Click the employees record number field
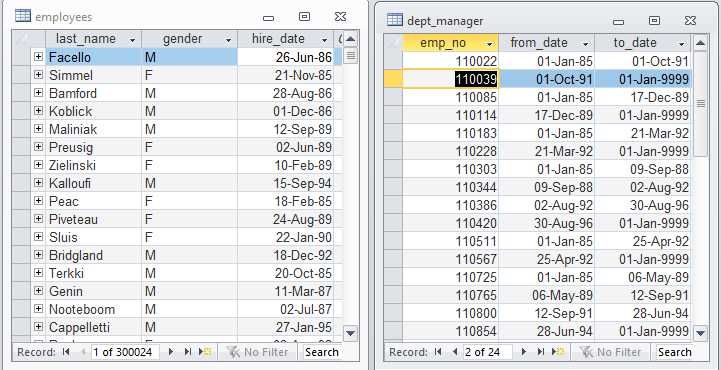The width and height of the screenshot is (721, 370). click(x=125, y=352)
